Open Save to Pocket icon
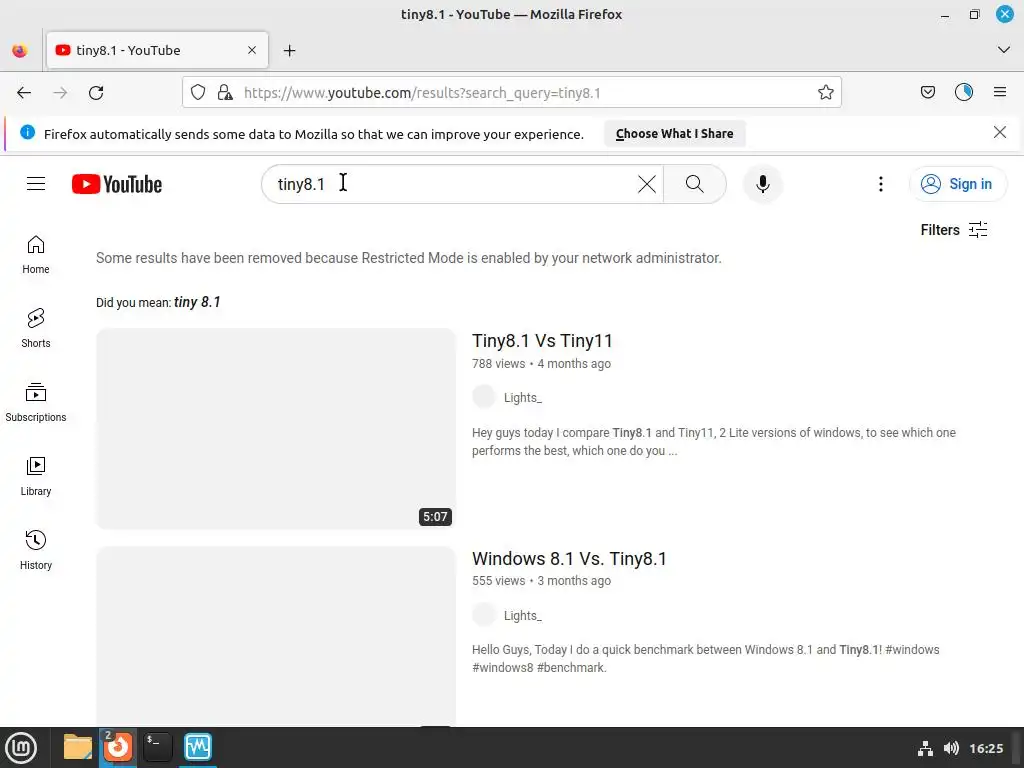The width and height of the screenshot is (1024, 768). (x=927, y=93)
